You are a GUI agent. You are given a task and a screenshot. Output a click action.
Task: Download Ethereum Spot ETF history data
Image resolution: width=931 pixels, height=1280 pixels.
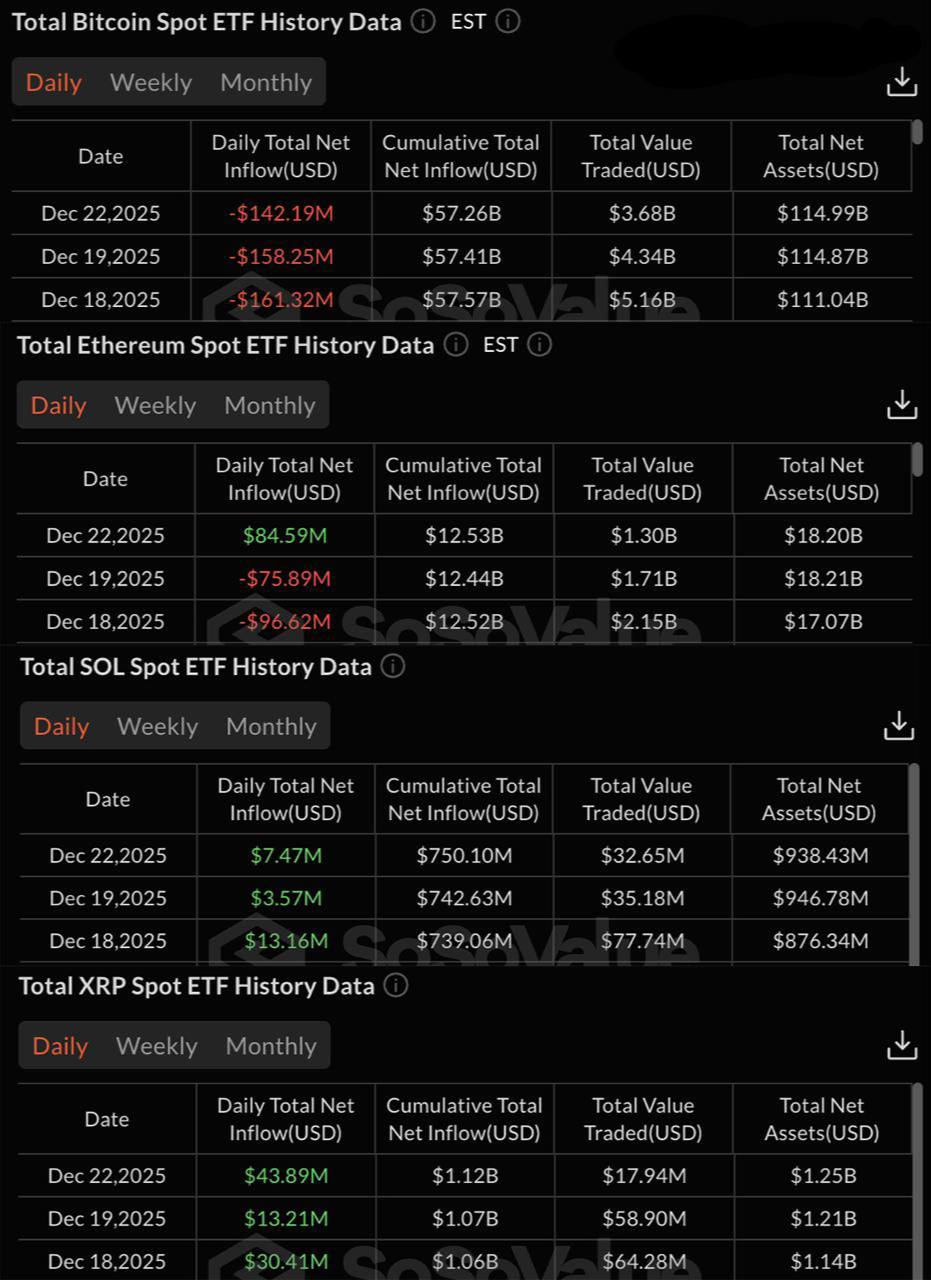point(901,405)
